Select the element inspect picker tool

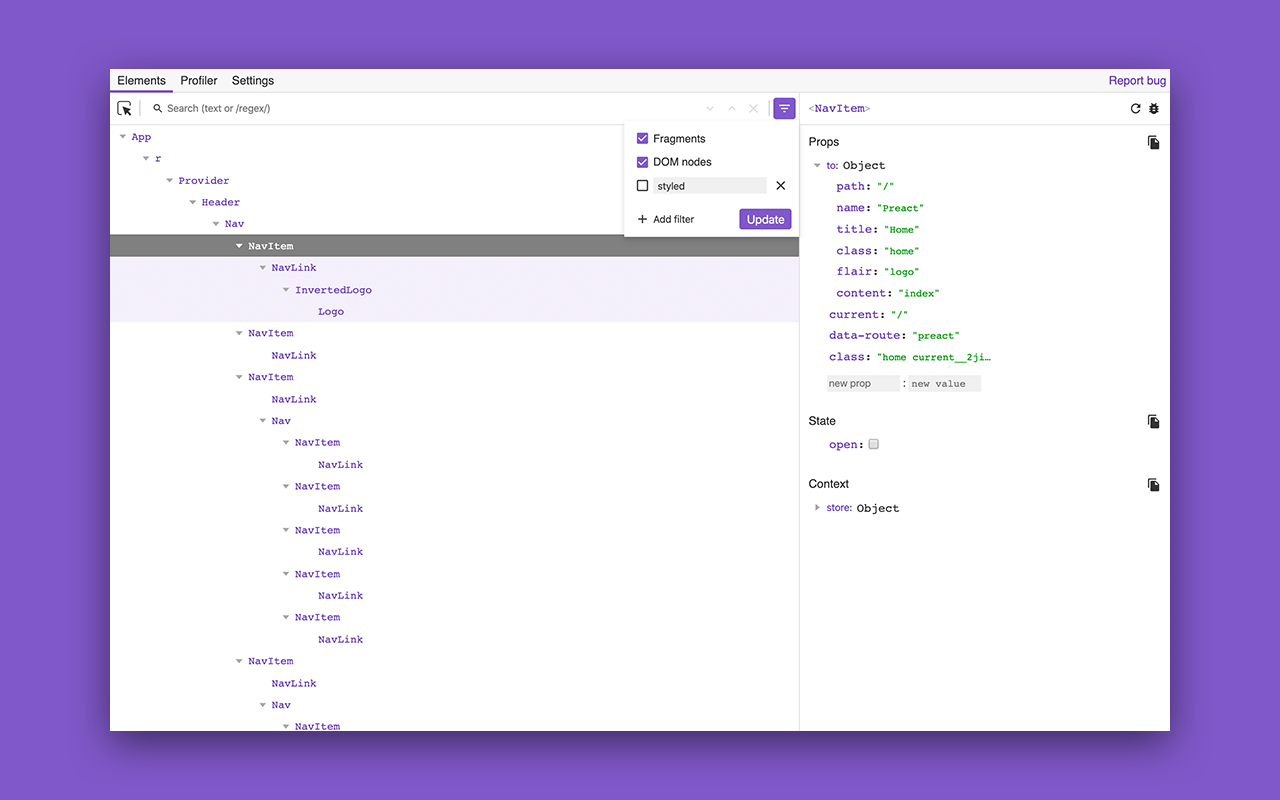coord(124,108)
